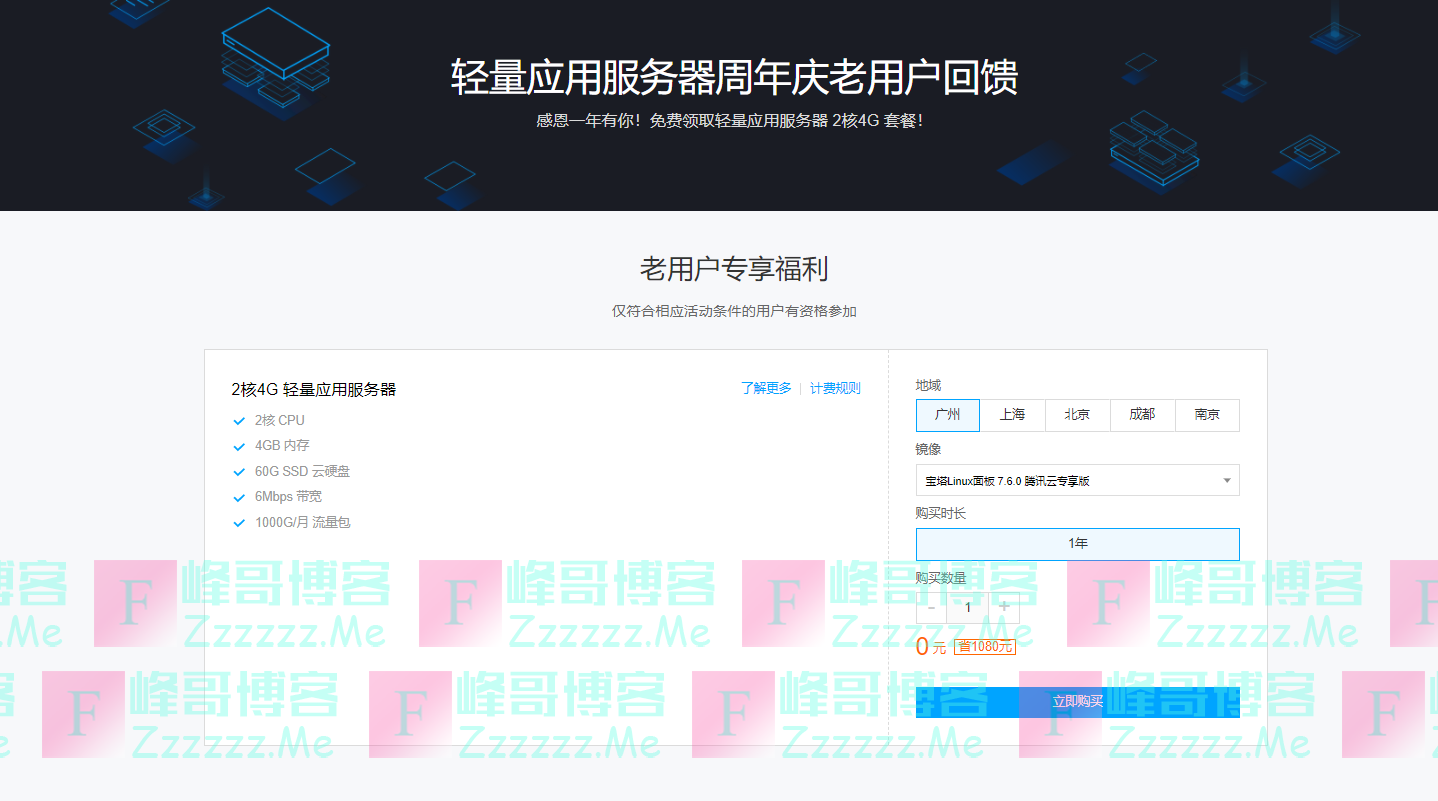Click the stacked chips illustration at banner right

pyautogui.click(x=1153, y=150)
